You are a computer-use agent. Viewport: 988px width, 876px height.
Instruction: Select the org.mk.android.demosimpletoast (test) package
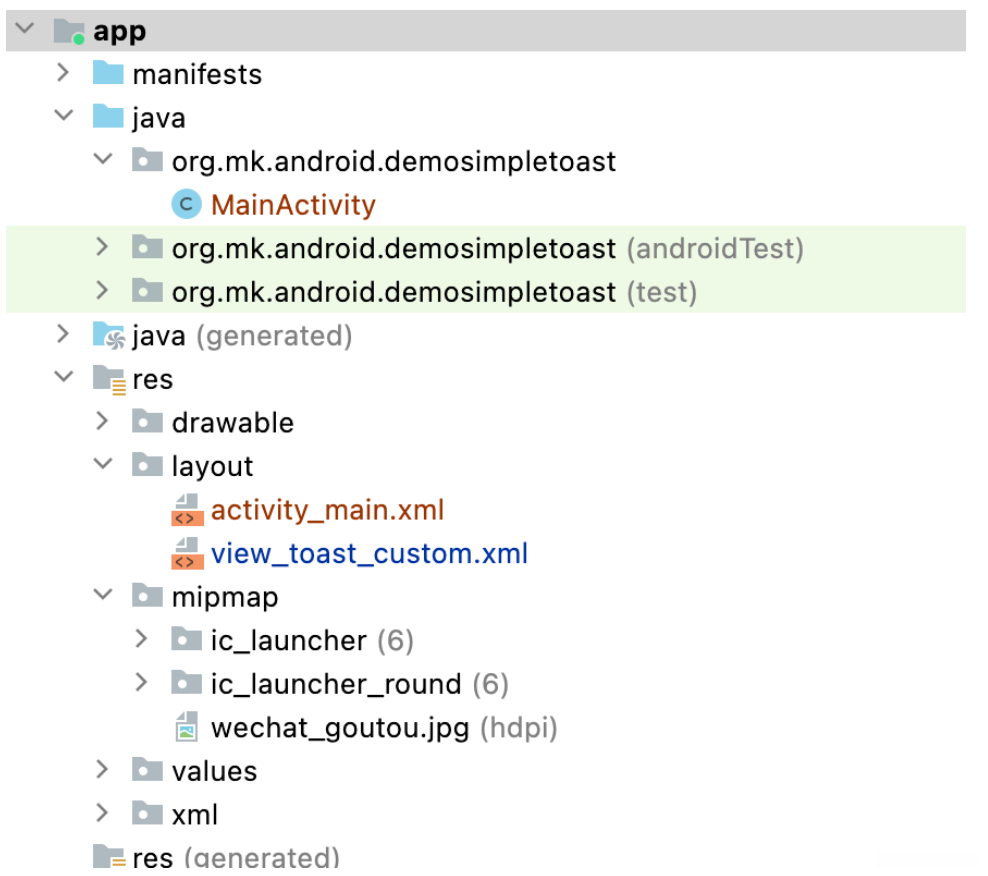click(x=393, y=292)
